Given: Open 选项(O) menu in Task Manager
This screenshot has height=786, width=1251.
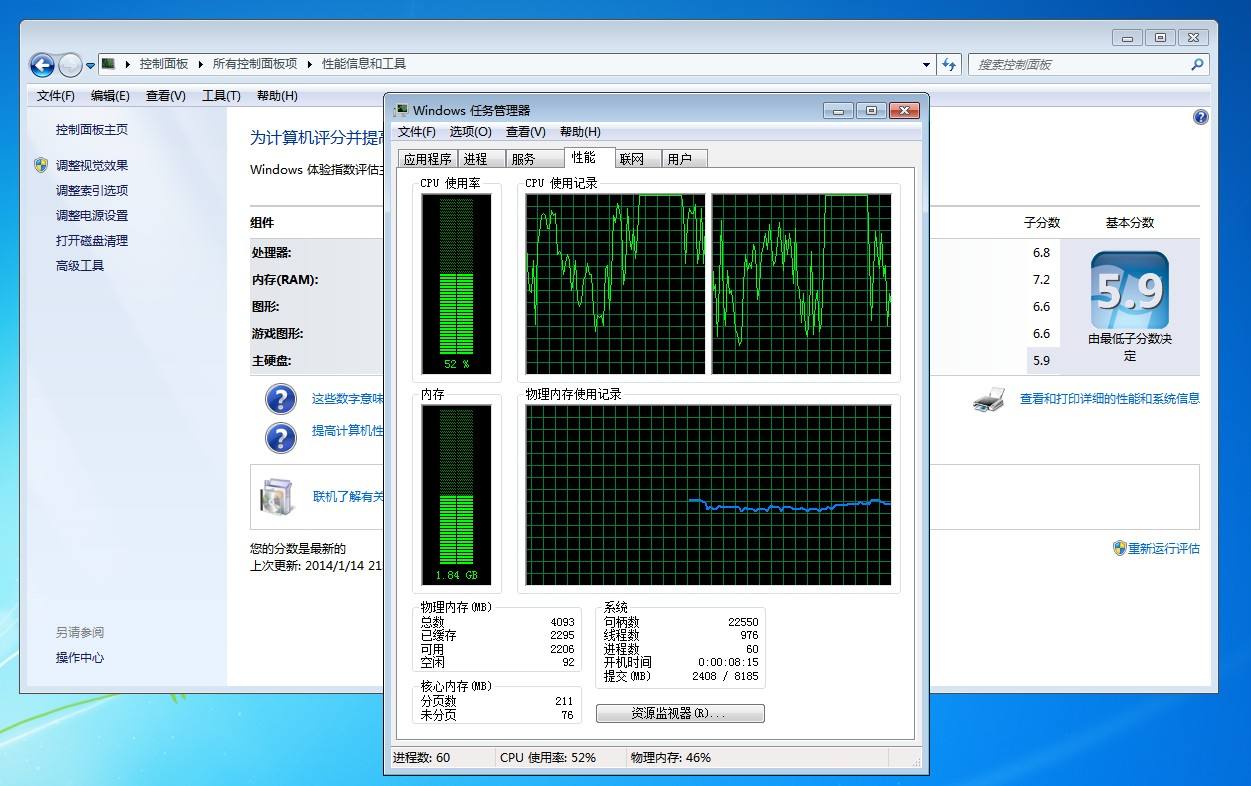Looking at the screenshot, I should click(471, 132).
